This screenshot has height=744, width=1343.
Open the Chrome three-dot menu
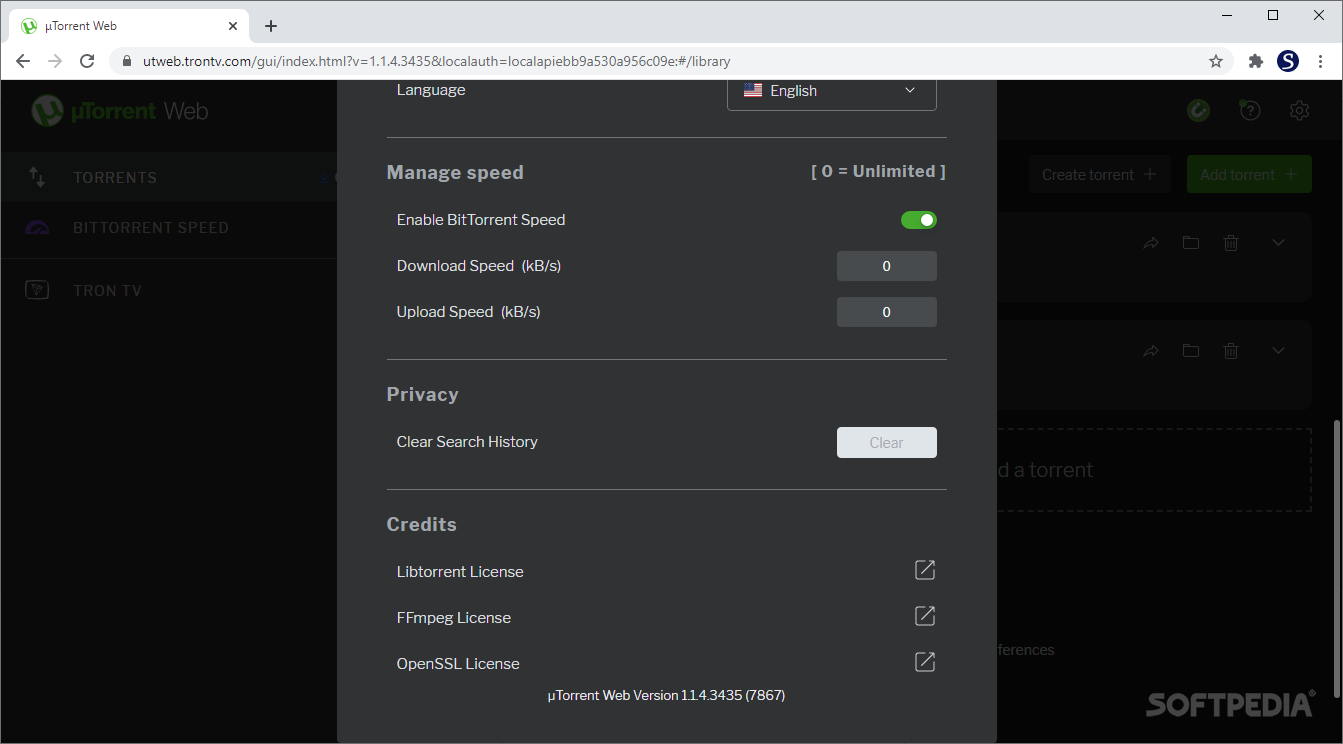(1321, 61)
